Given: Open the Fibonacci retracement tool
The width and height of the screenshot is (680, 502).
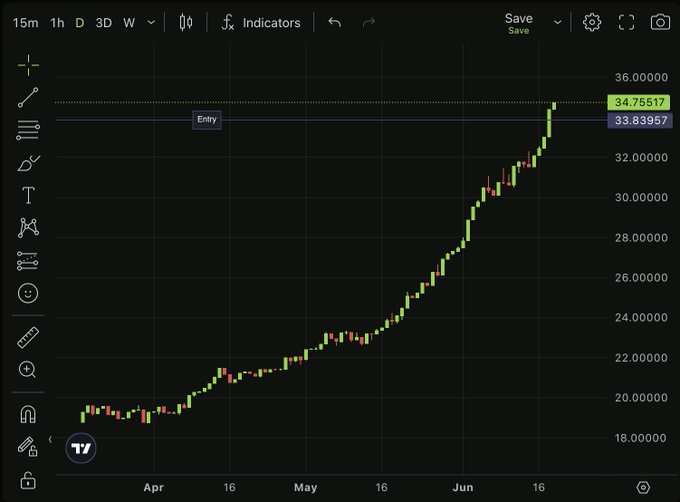Looking at the screenshot, I should (x=28, y=130).
